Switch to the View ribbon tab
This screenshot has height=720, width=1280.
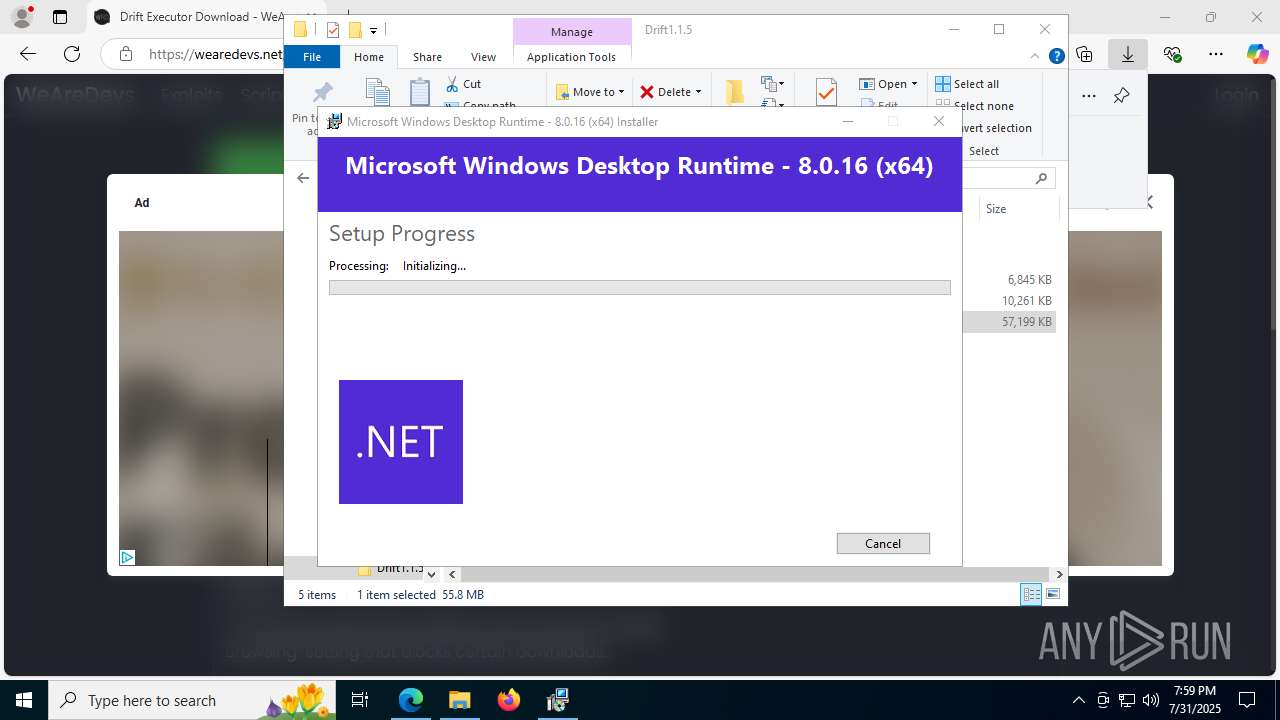click(483, 57)
